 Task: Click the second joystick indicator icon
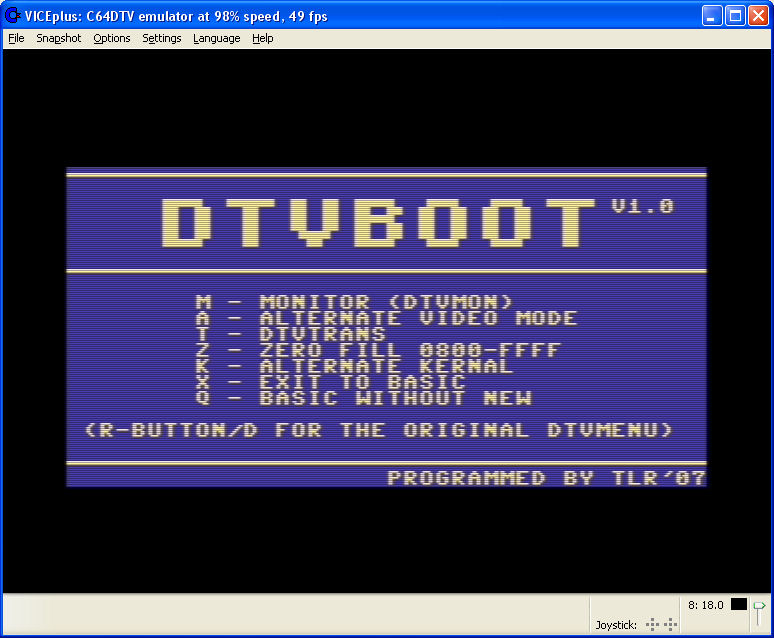tap(670, 625)
